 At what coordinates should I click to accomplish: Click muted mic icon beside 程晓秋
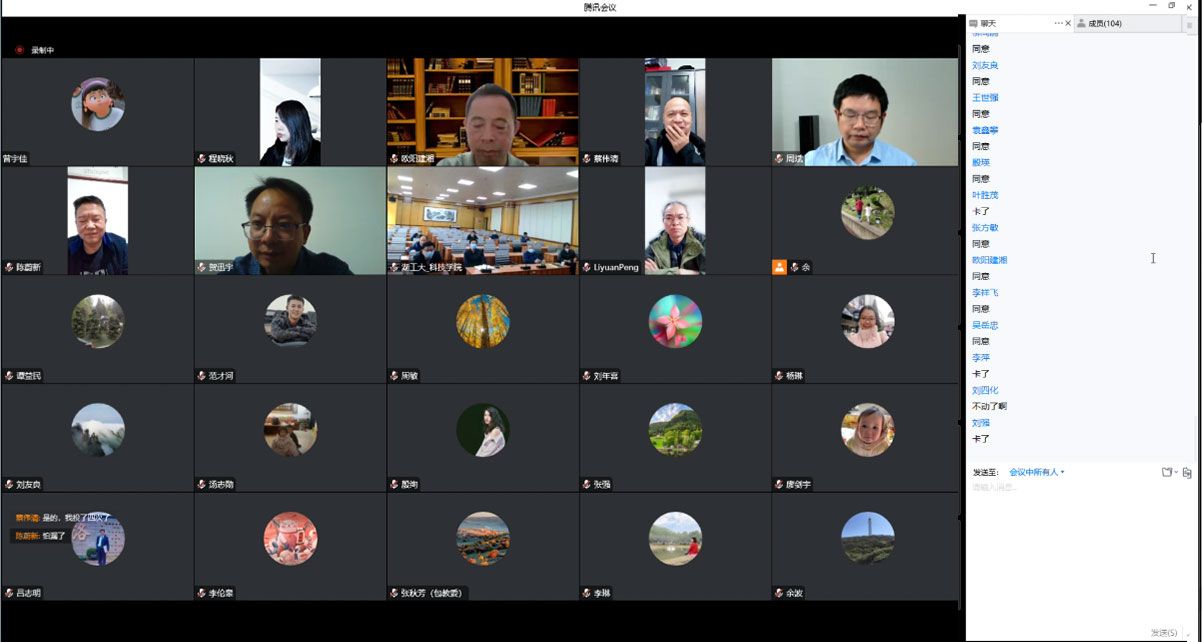coord(201,159)
